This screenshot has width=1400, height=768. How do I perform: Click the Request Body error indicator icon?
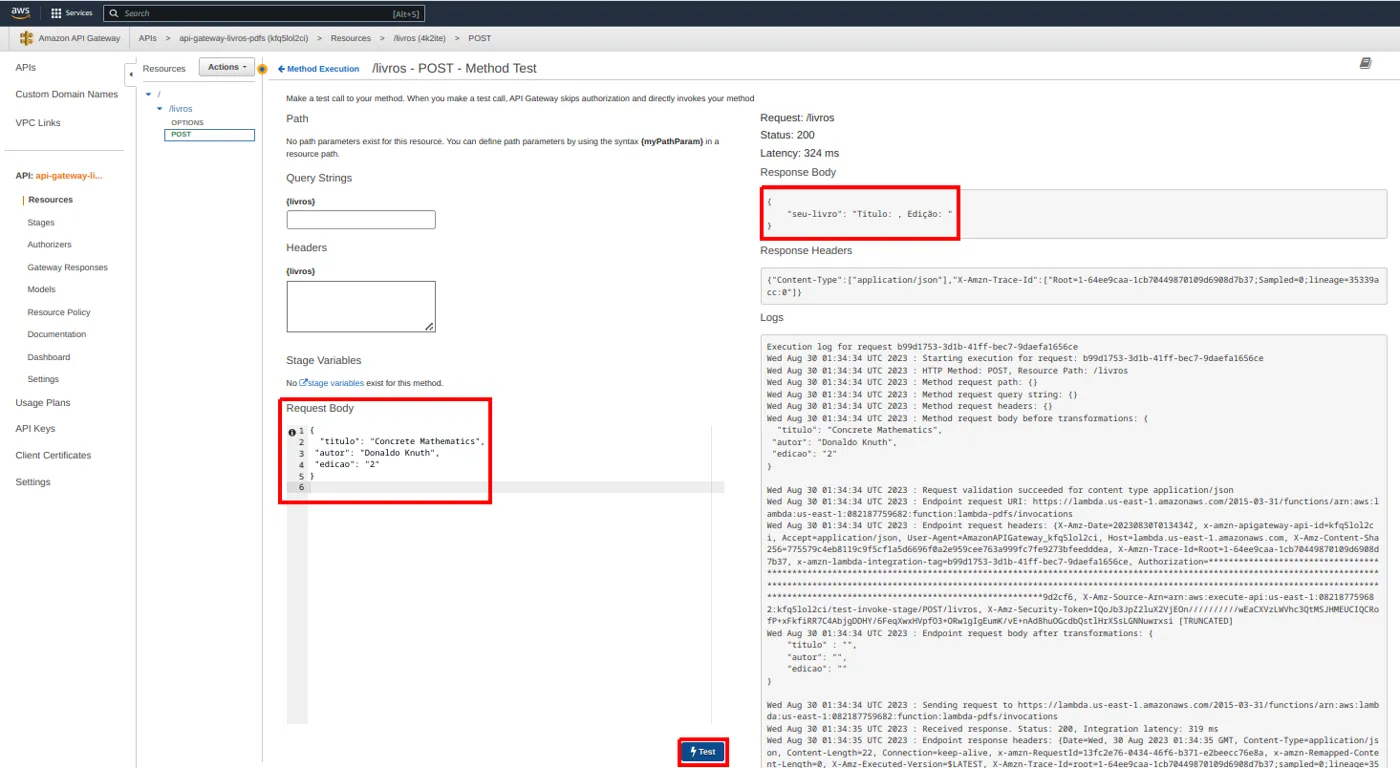(292, 432)
